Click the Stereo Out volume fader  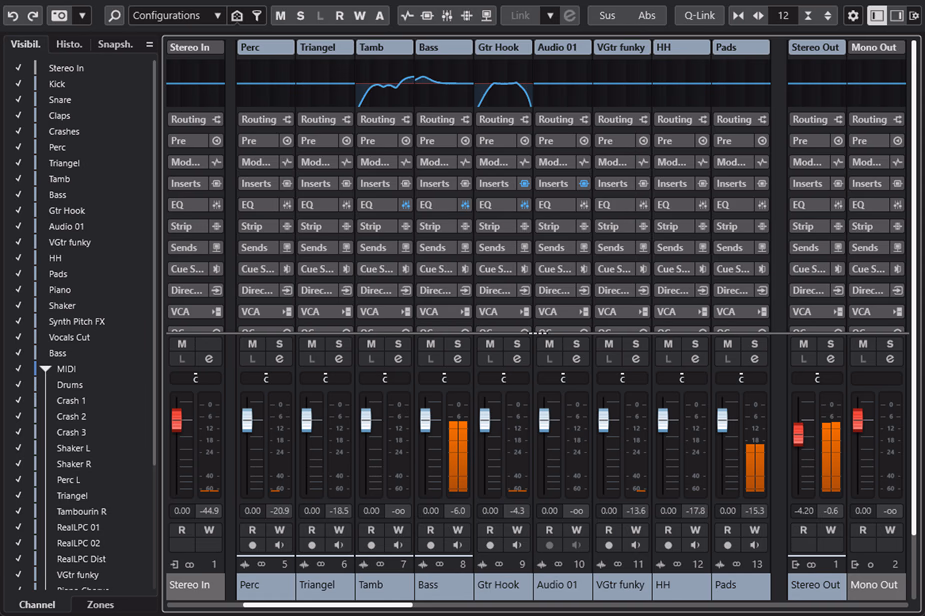coord(798,434)
